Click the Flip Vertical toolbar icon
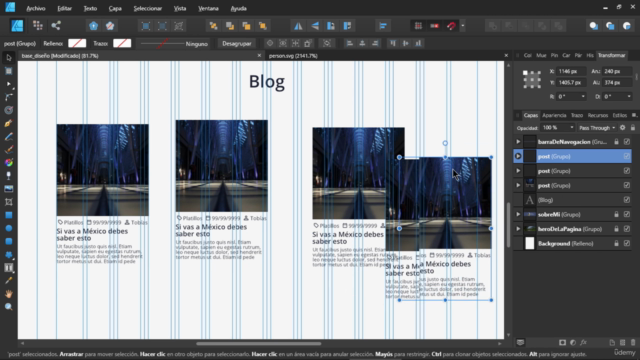The image size is (640, 360). click(x=315, y=26)
